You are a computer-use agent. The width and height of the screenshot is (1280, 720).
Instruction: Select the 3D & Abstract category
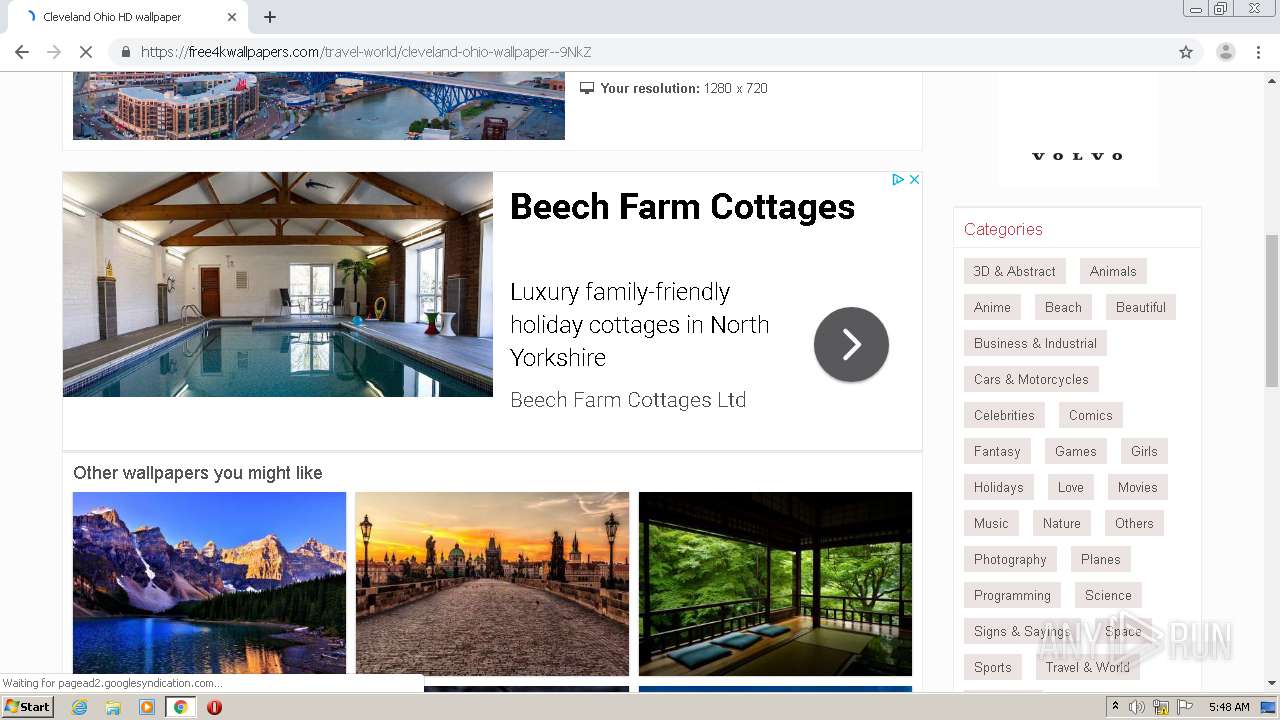click(1015, 271)
